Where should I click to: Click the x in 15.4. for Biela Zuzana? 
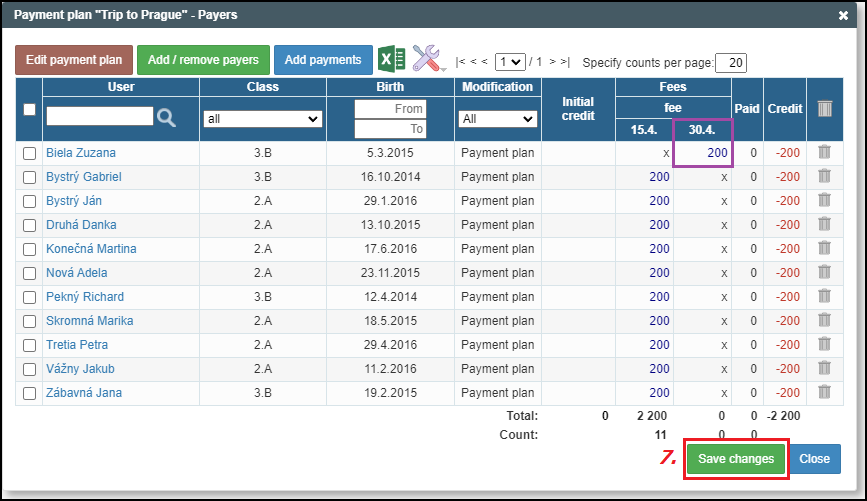[666, 154]
